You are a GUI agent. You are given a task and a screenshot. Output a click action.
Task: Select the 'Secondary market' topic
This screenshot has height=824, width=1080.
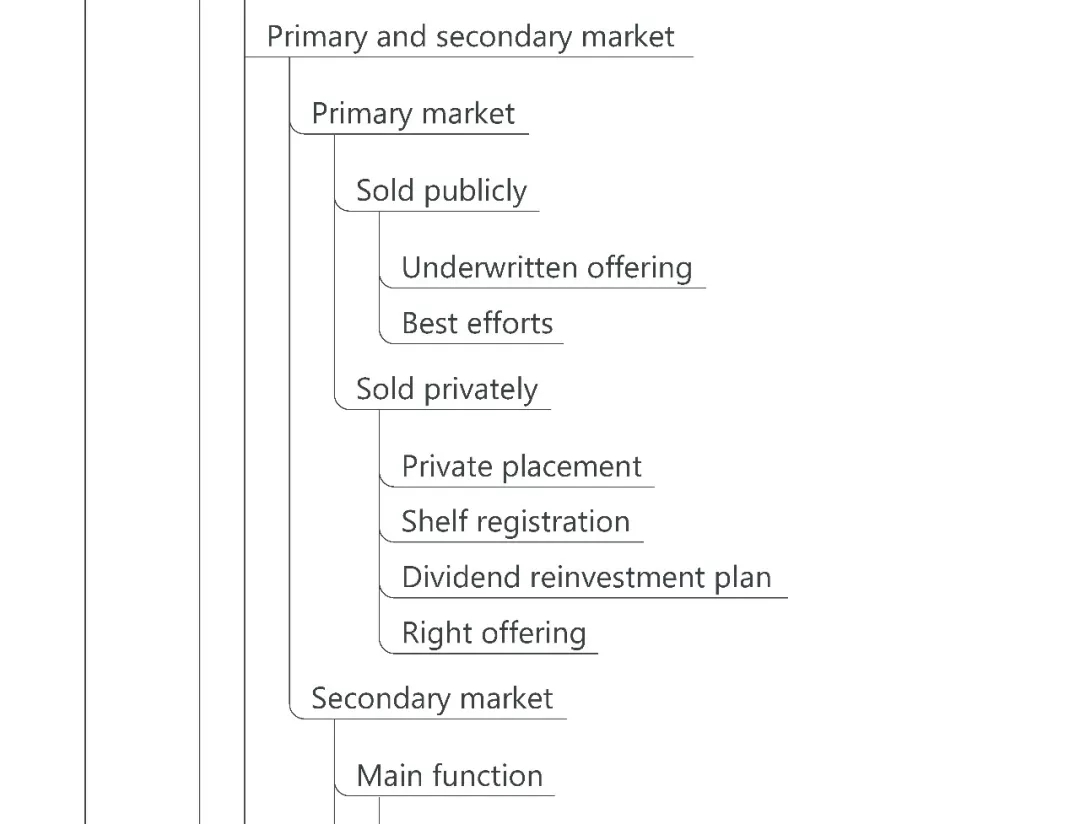click(x=431, y=698)
